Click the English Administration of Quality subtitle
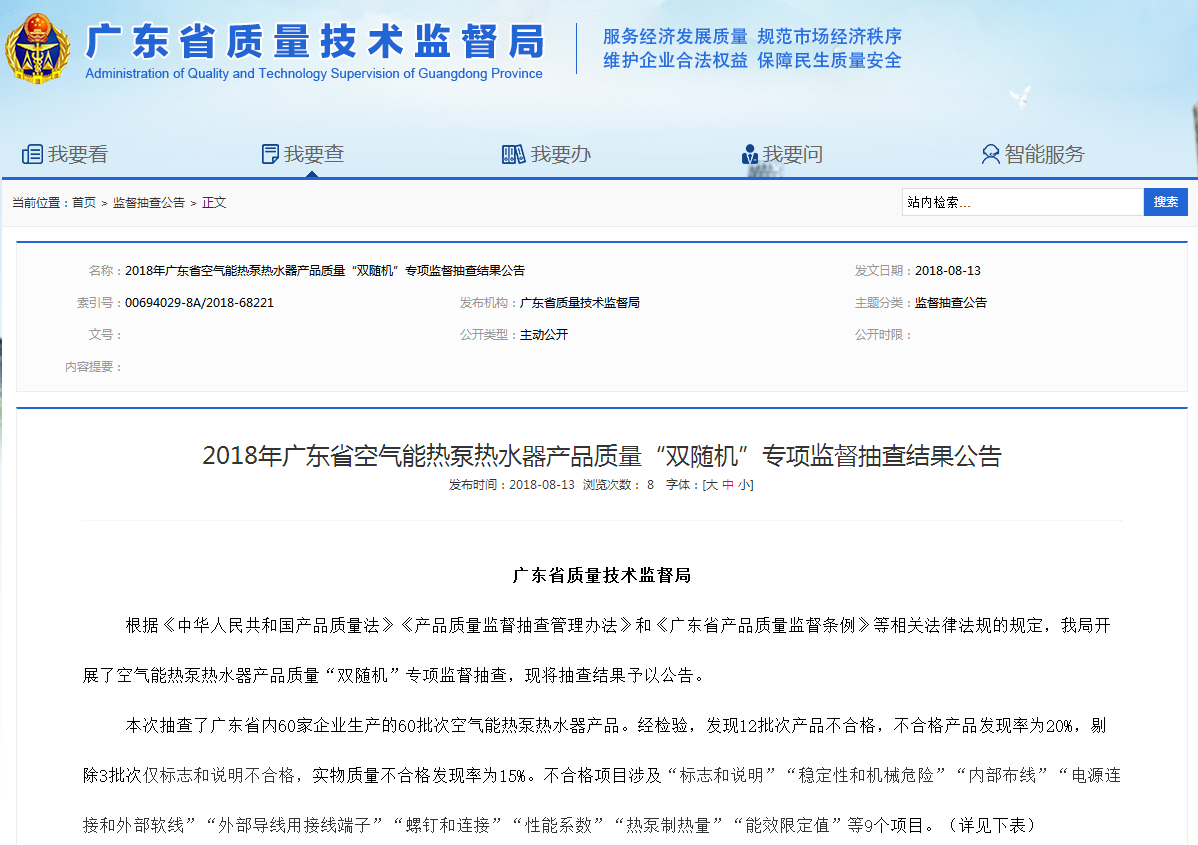1198x845 pixels. tap(314, 73)
